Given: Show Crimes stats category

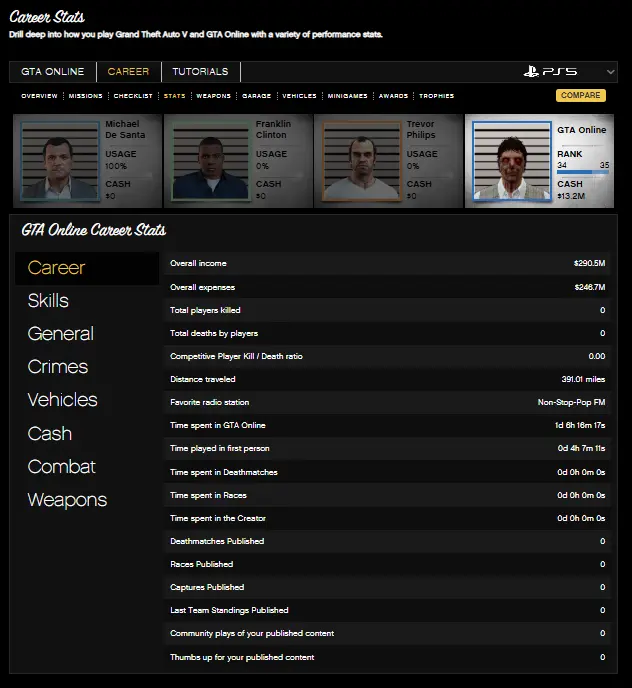Looking at the screenshot, I should click(58, 367).
